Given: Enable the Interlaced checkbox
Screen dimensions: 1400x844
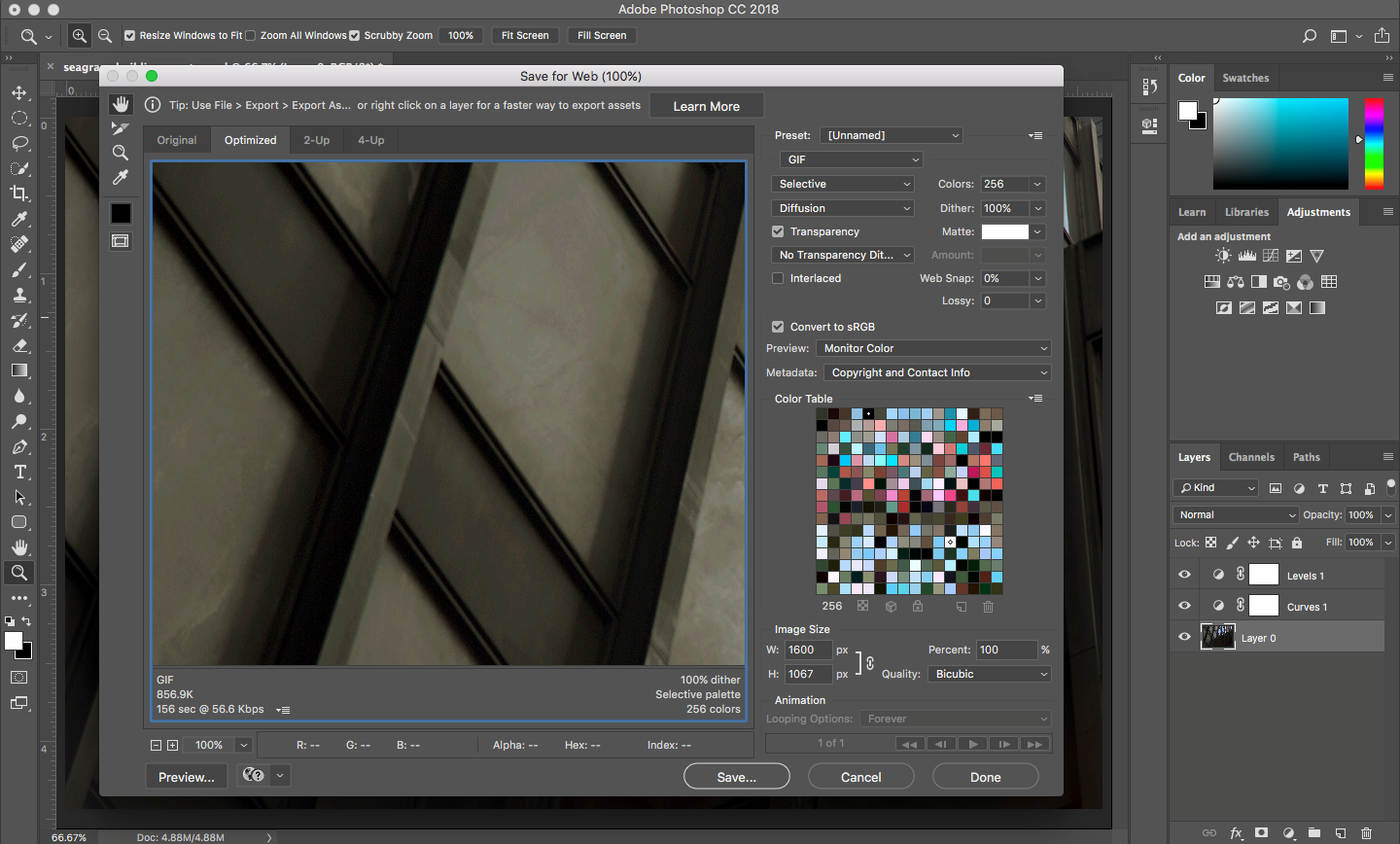Looking at the screenshot, I should pos(778,278).
